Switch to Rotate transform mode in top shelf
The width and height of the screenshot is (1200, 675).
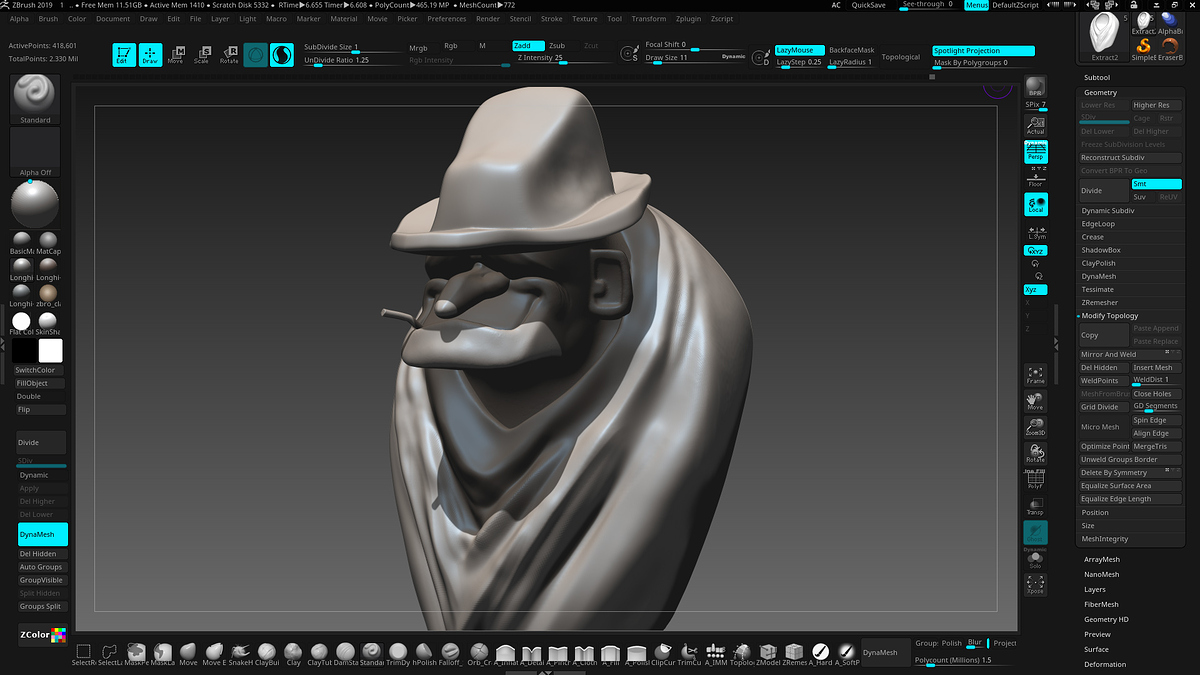tap(229, 55)
